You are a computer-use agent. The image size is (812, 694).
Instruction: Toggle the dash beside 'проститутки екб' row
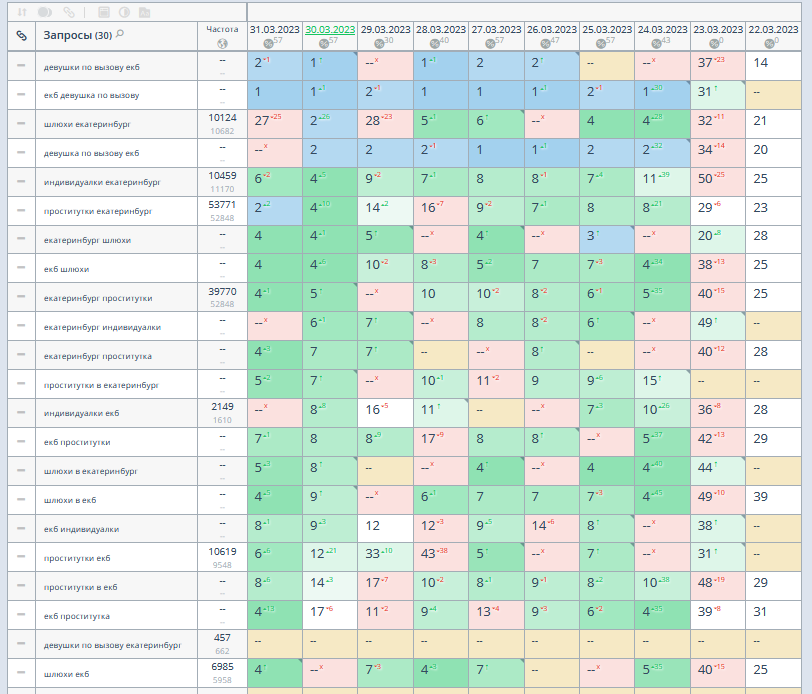coord(21,558)
